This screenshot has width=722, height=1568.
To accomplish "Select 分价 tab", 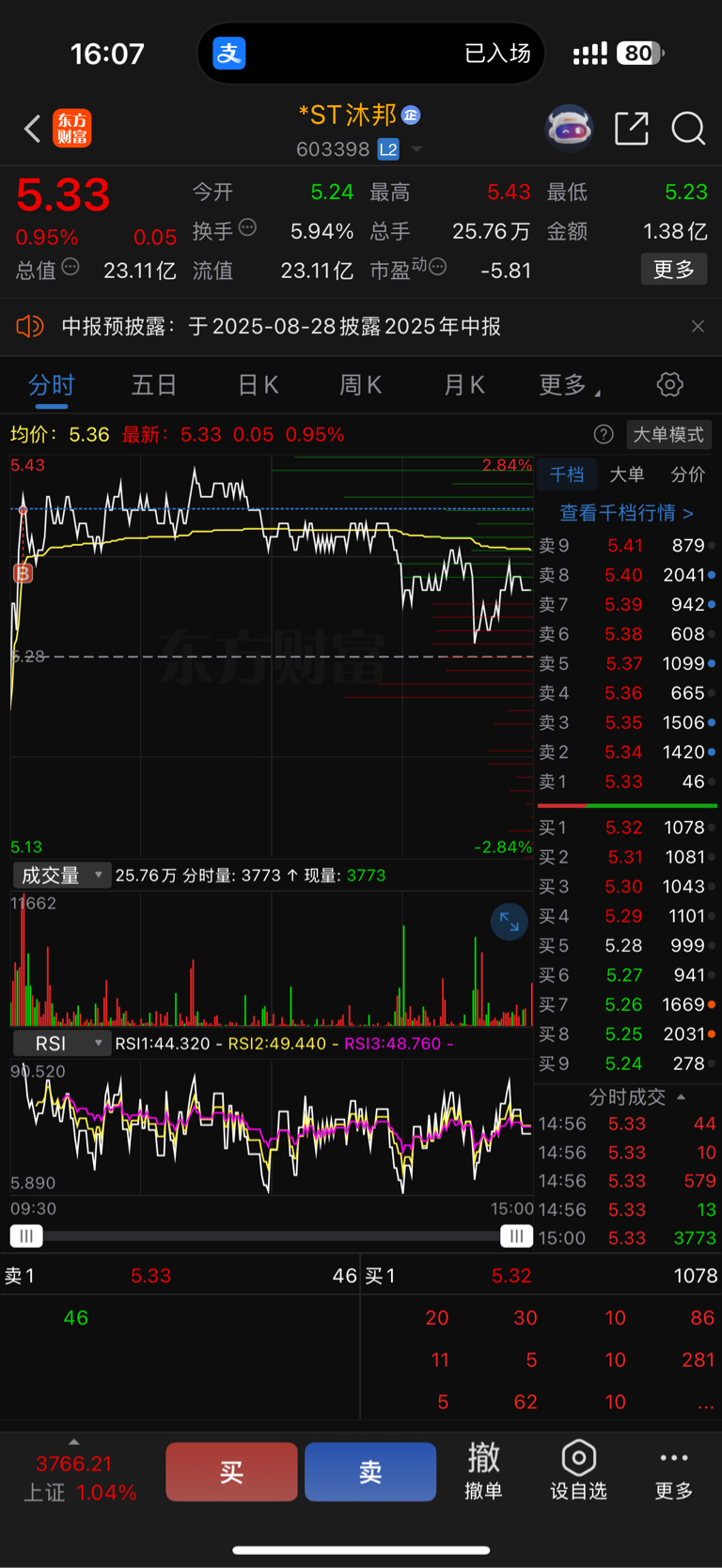I will [687, 474].
